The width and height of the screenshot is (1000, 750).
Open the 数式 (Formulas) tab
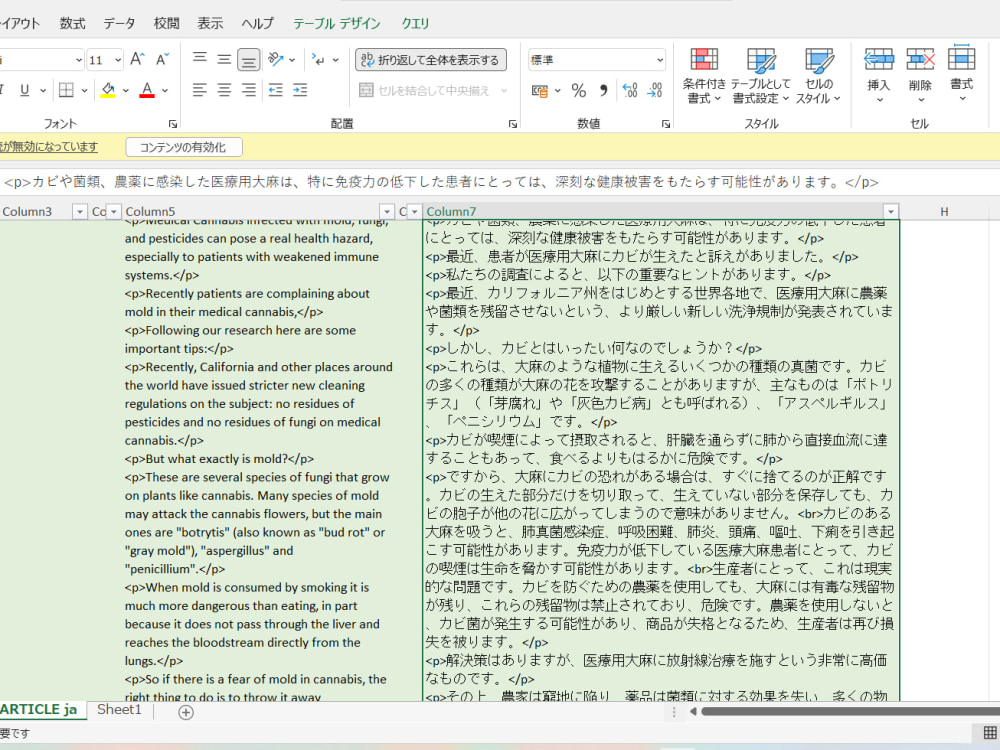click(72, 24)
